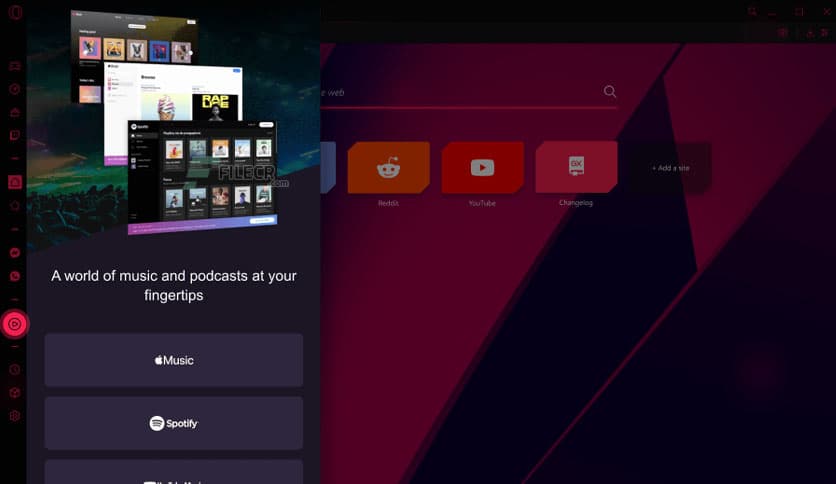
Task: Open Easy setup icon in toolbar
Action: (x=824, y=33)
